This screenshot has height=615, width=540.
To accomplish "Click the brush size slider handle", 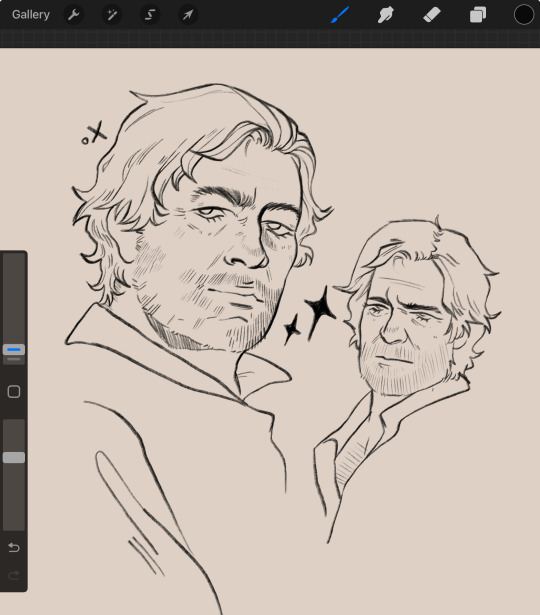I will [14, 349].
